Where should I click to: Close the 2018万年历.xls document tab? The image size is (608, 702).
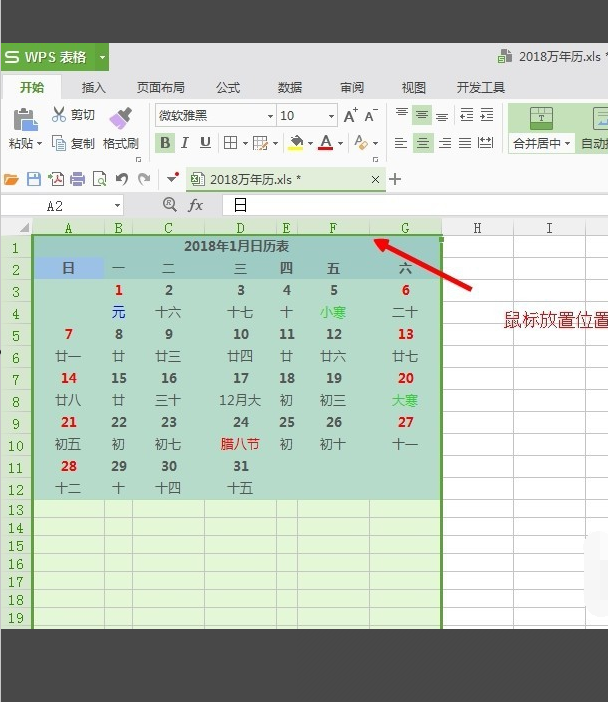(375, 180)
